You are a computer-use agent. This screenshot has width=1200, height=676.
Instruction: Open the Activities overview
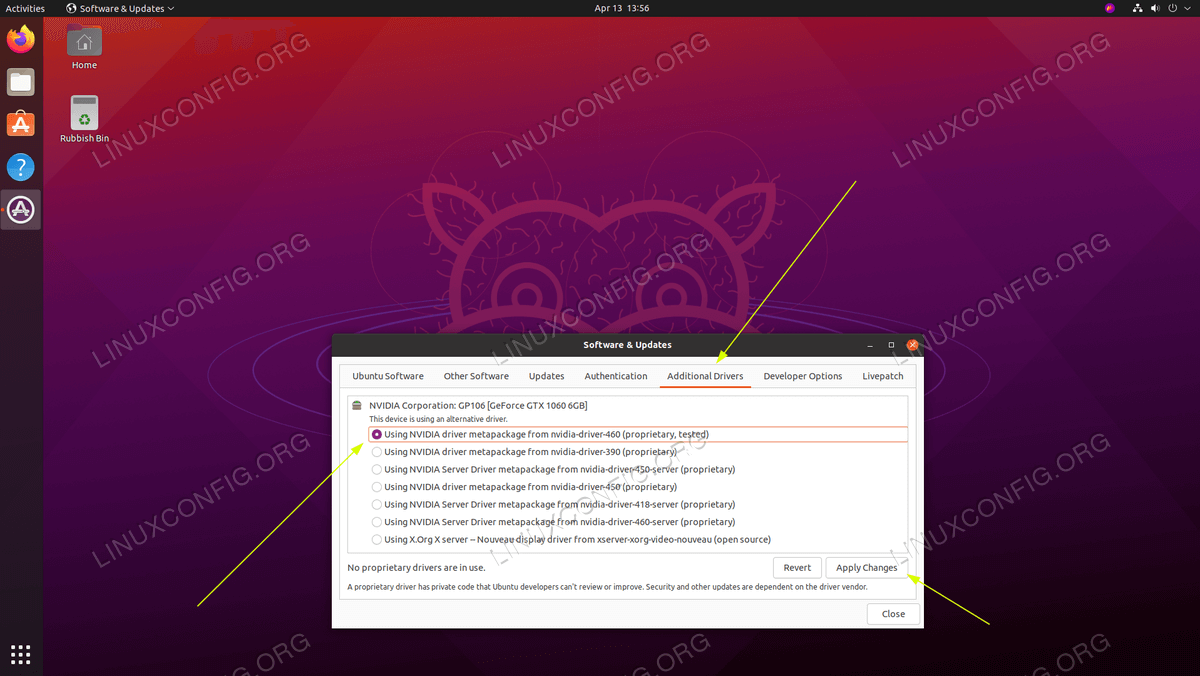25,8
